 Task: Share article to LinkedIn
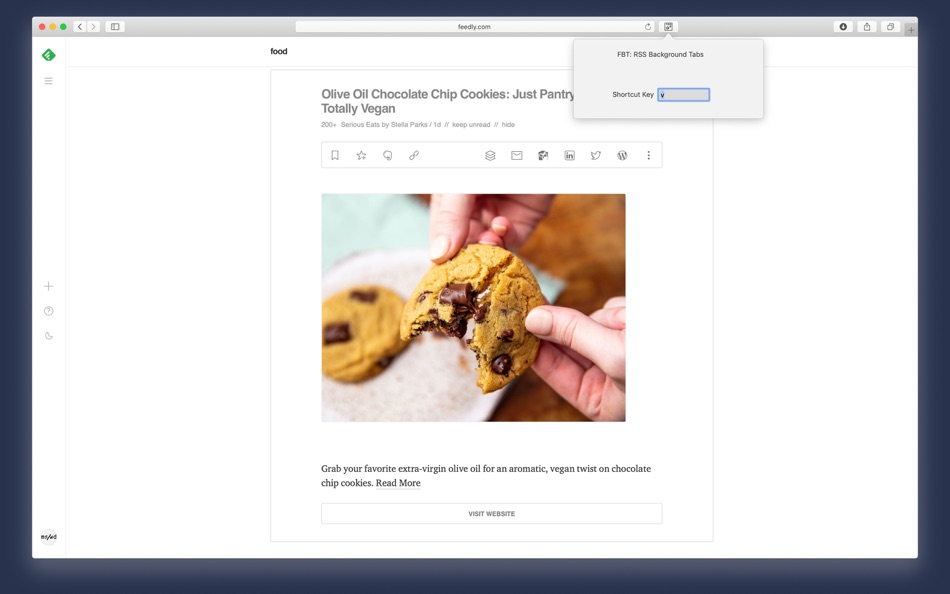point(570,155)
